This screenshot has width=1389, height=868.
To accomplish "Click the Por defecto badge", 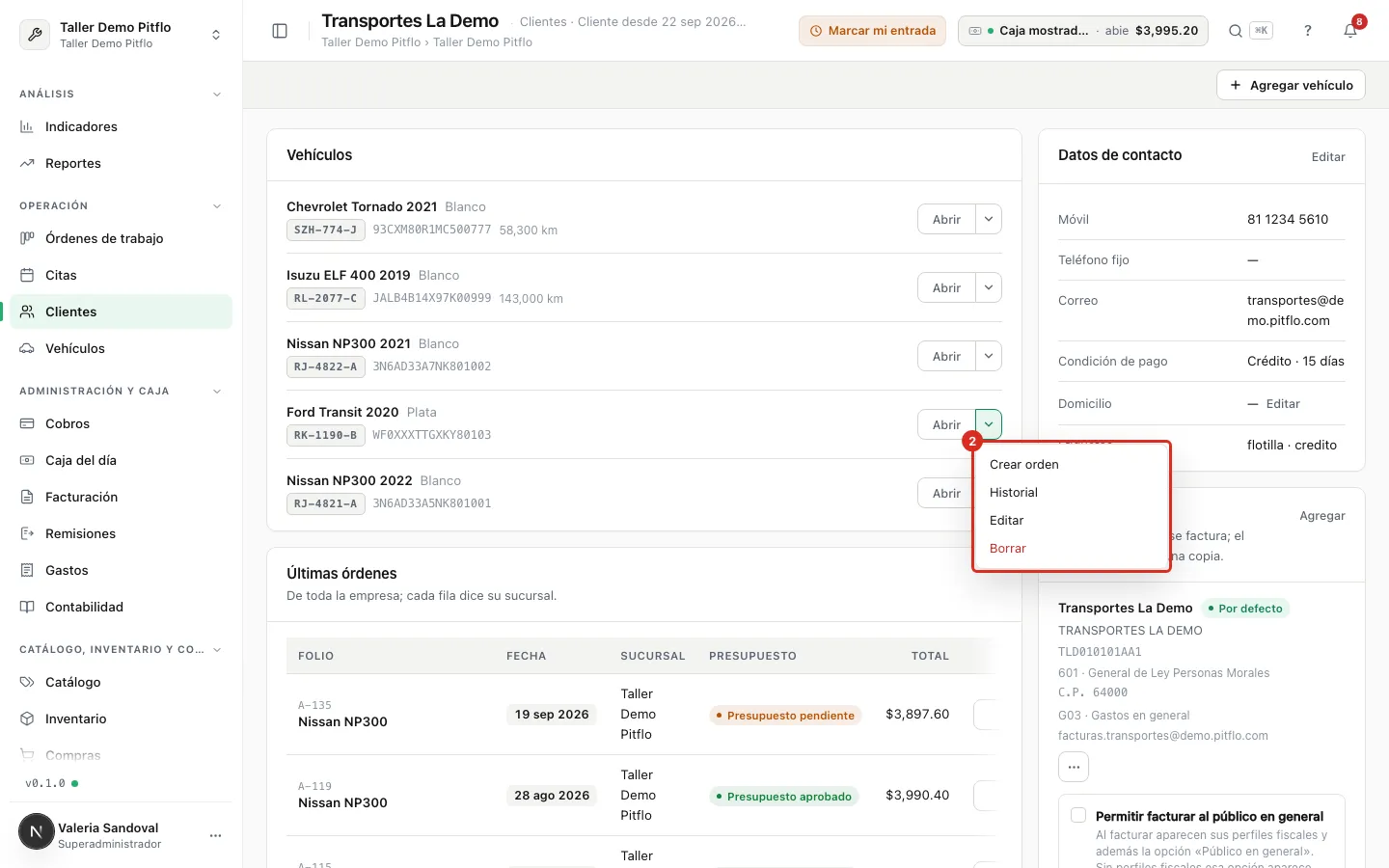I will click(x=1245, y=608).
